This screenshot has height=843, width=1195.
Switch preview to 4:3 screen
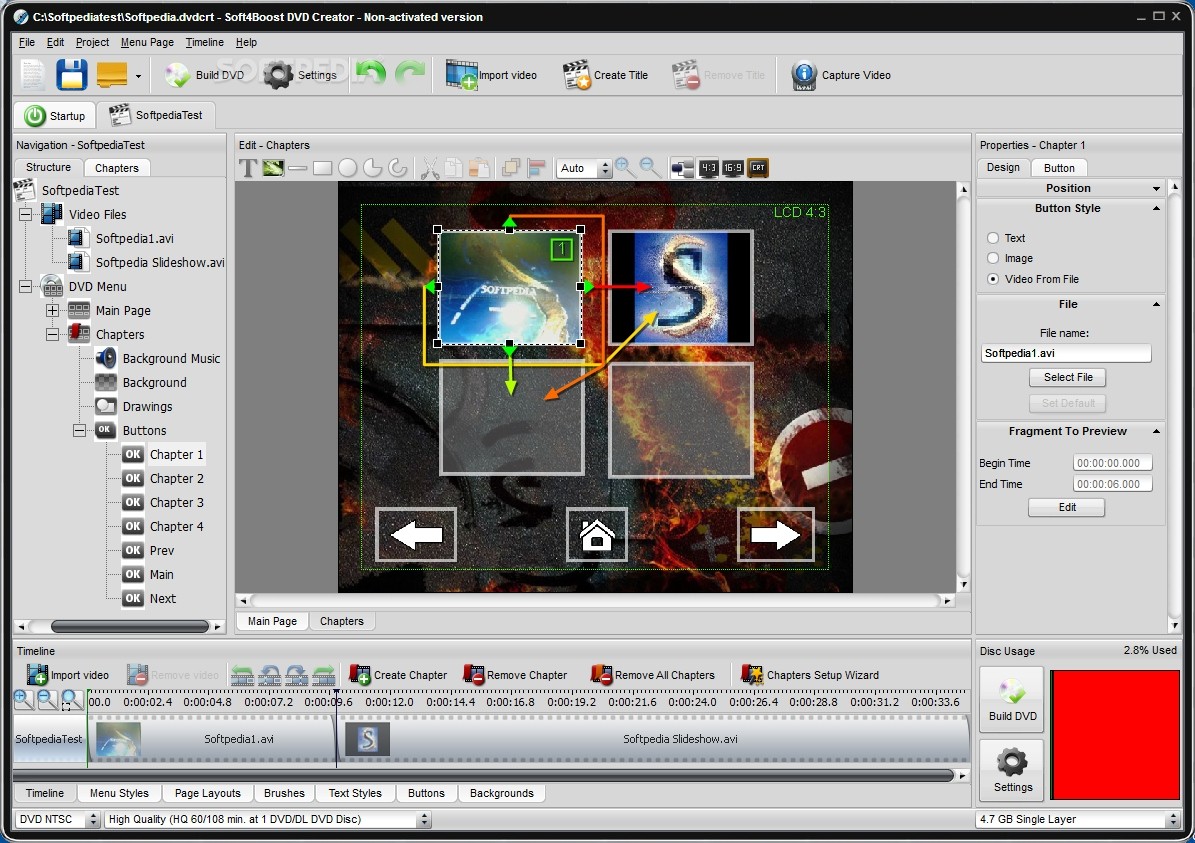(709, 168)
